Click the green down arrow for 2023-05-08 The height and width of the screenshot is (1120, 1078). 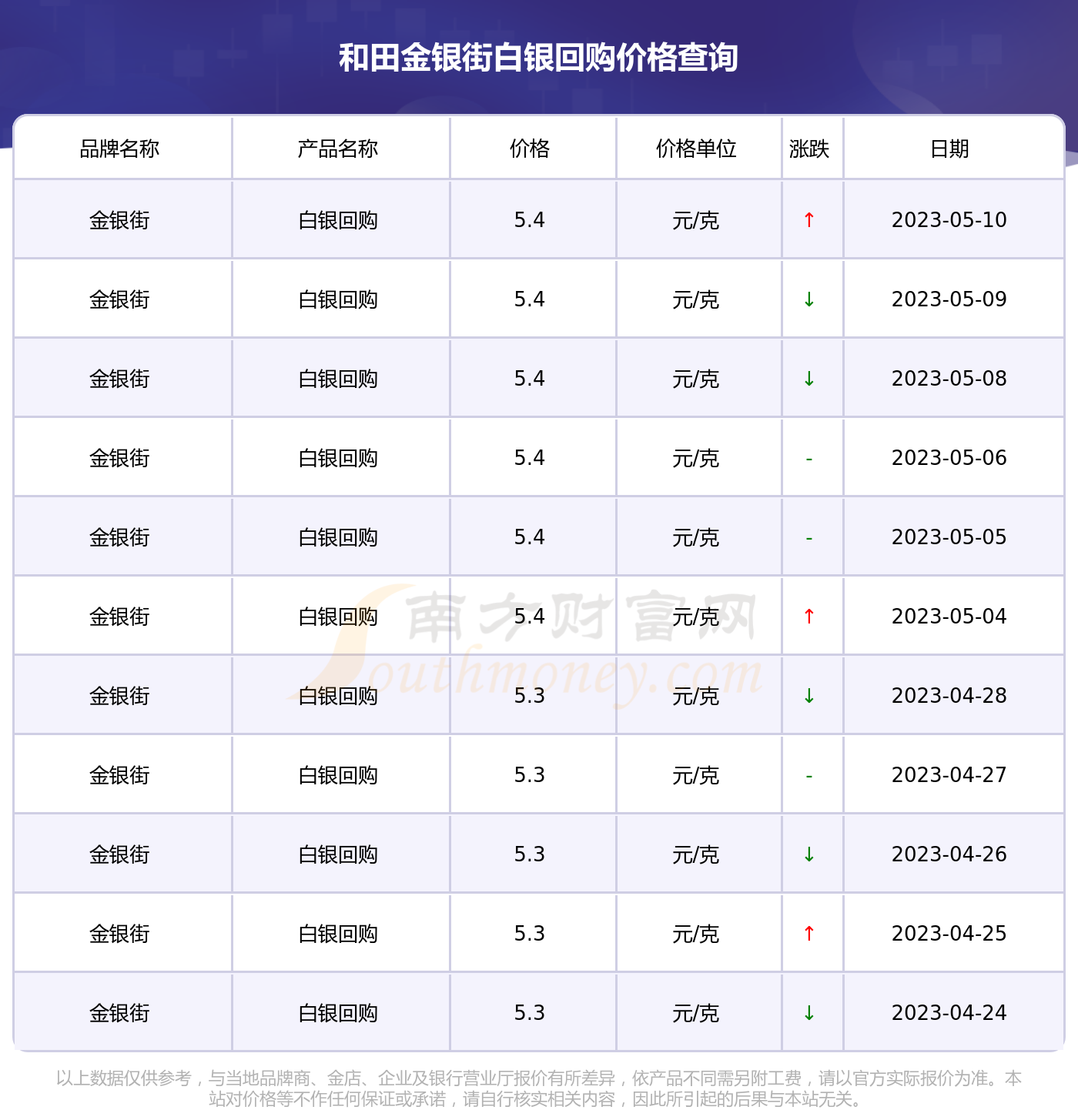(808, 379)
